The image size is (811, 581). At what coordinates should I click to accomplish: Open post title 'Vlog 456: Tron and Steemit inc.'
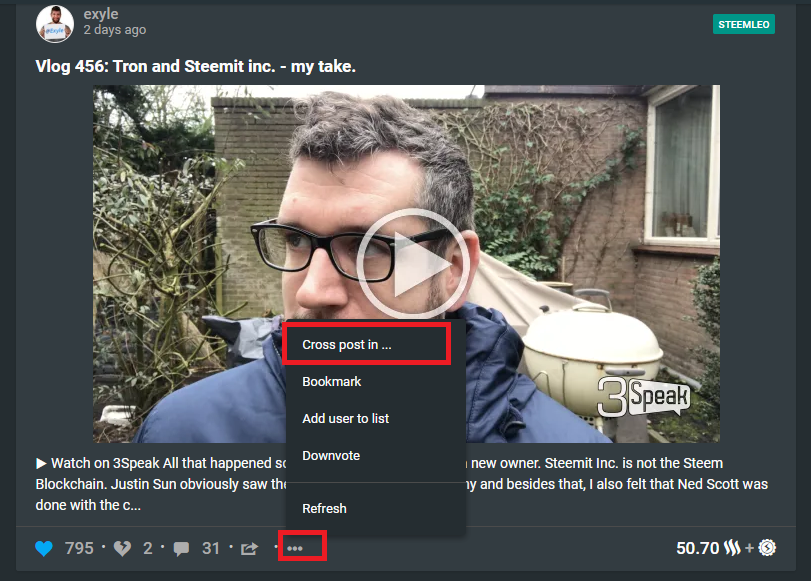(196, 66)
